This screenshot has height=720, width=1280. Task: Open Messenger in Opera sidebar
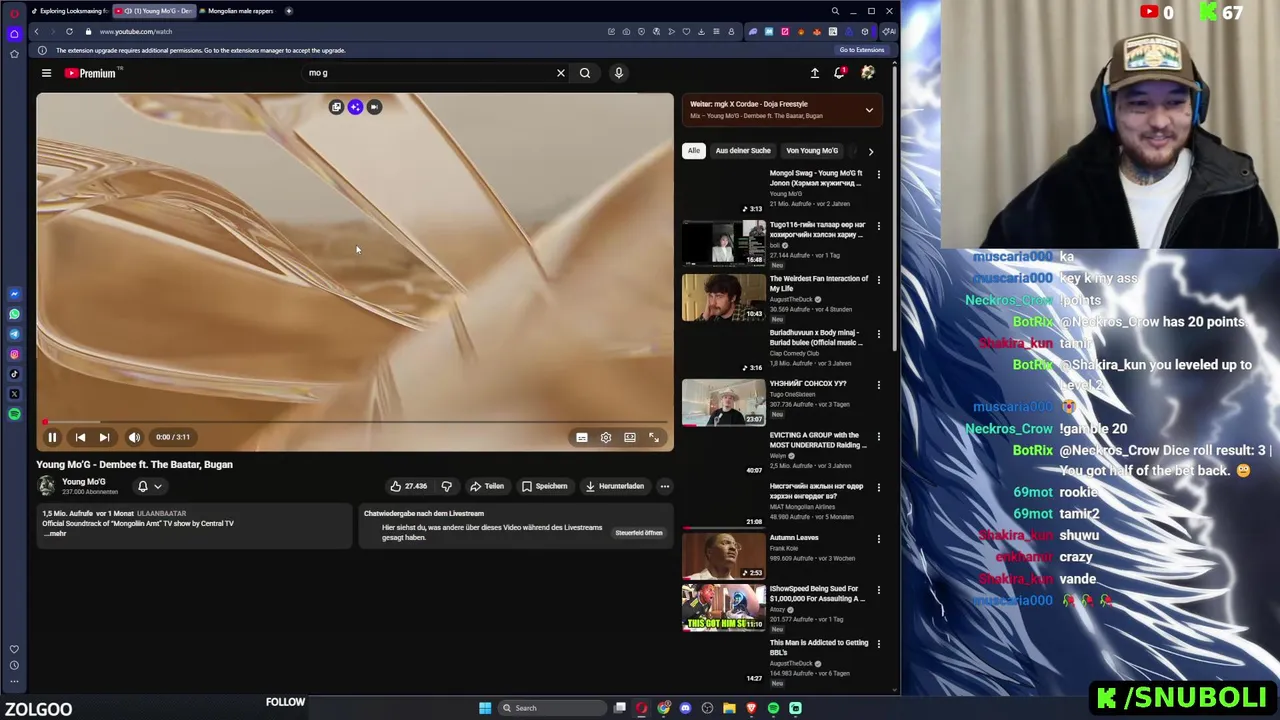tap(14, 294)
